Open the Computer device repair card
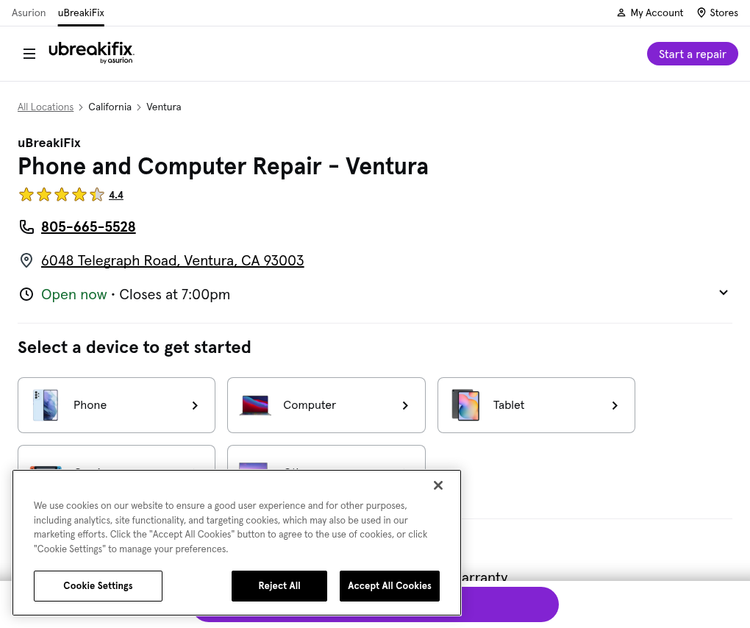The height and width of the screenshot is (628, 750). click(x=326, y=405)
